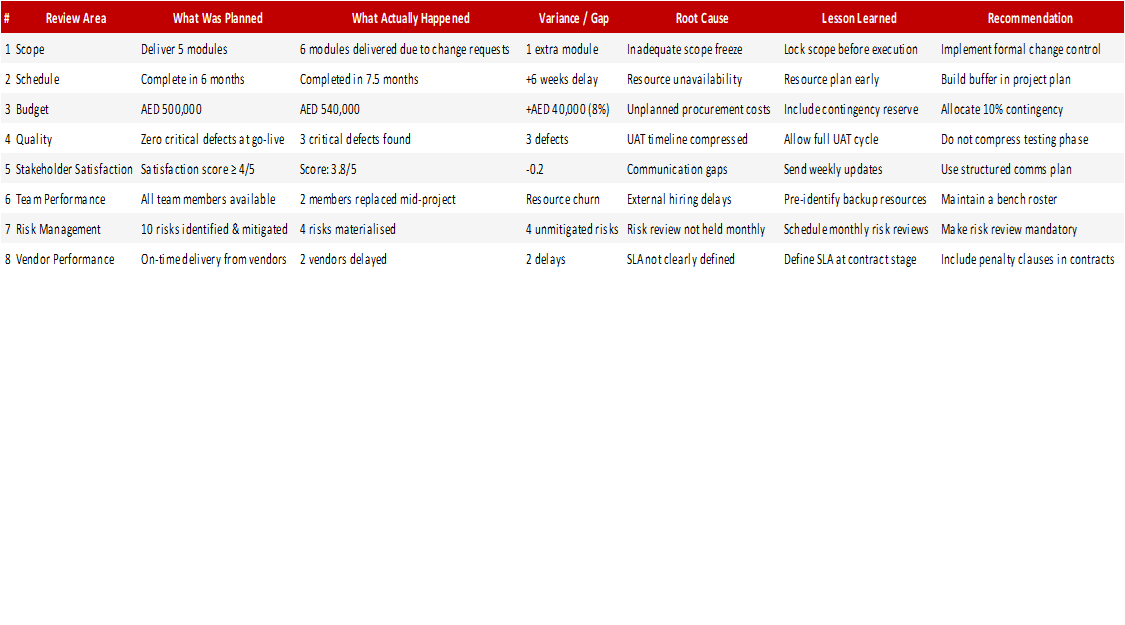Viewport: 1125px width, 625px height.
Task: Click the '1 extra module' variance cell
Action: tap(562, 50)
